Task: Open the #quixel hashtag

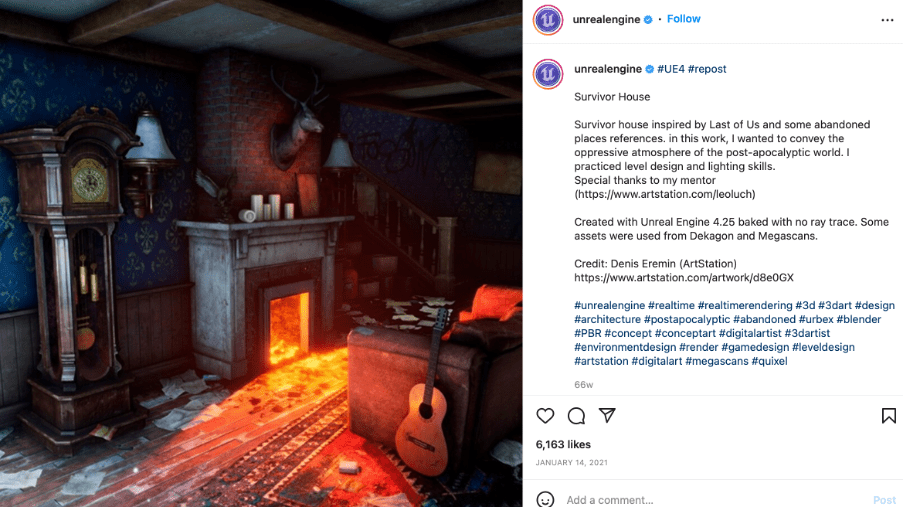Action: click(769, 362)
